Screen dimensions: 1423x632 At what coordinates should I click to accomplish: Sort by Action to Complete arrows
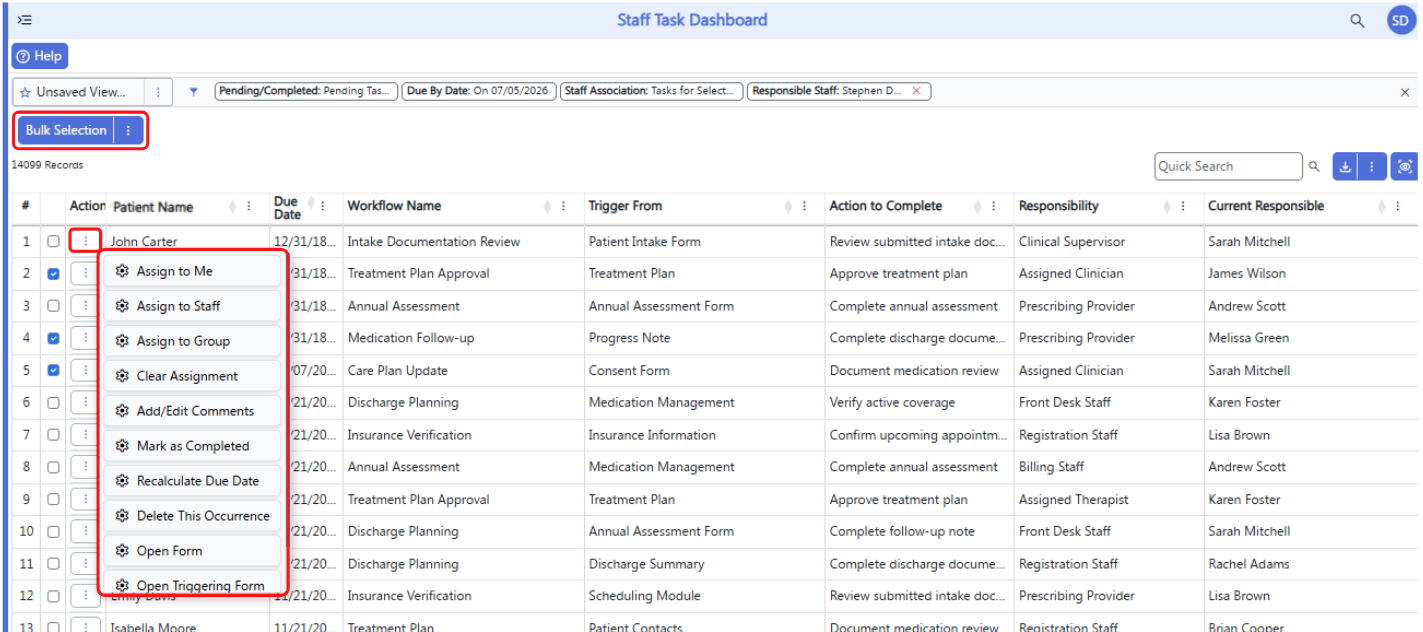click(x=978, y=207)
